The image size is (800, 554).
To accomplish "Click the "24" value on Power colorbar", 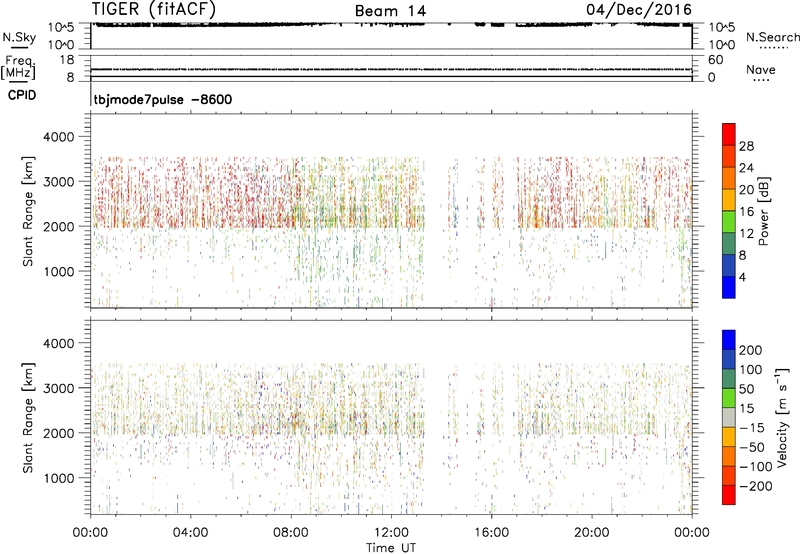I will click(x=746, y=168).
